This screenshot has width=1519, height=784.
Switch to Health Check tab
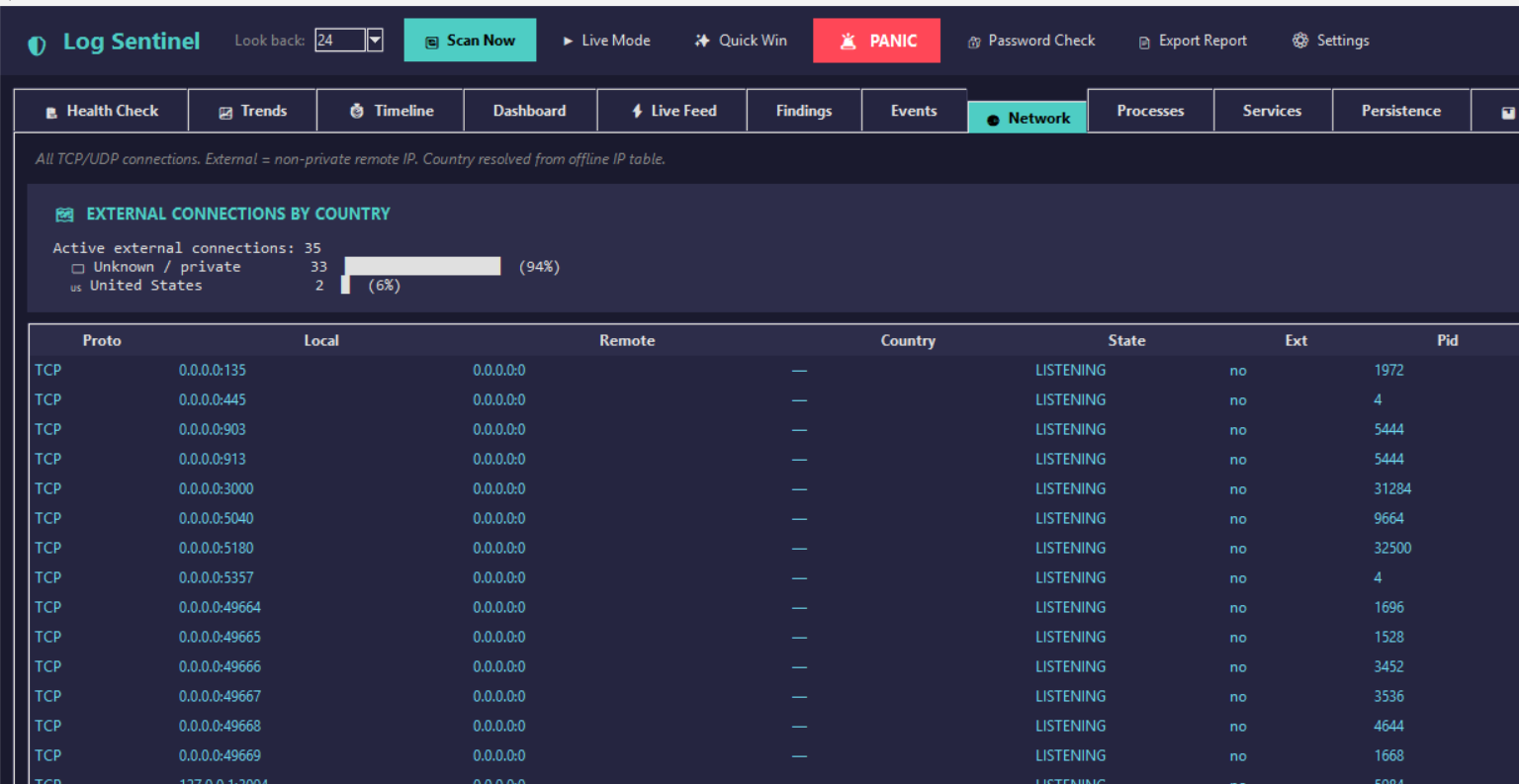[x=101, y=111]
